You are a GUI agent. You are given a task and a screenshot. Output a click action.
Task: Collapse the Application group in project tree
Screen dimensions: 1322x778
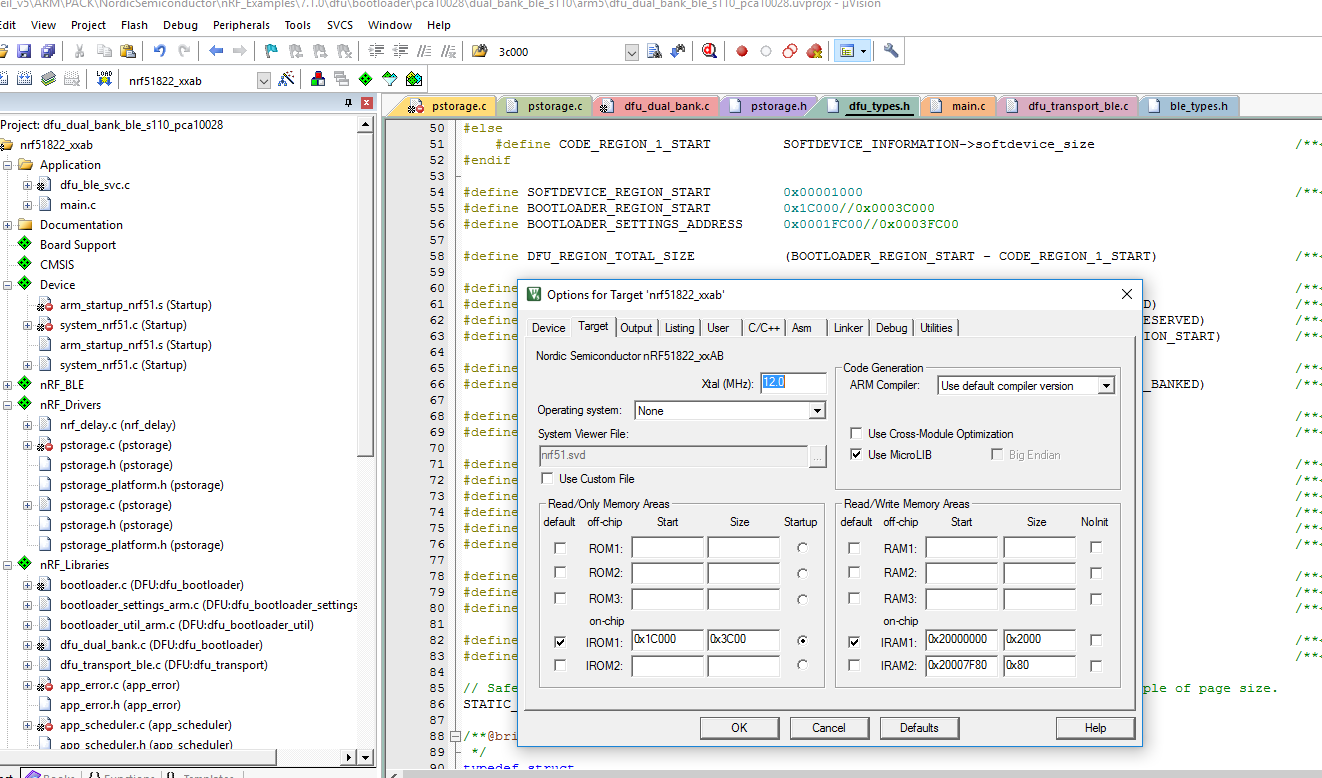8,165
